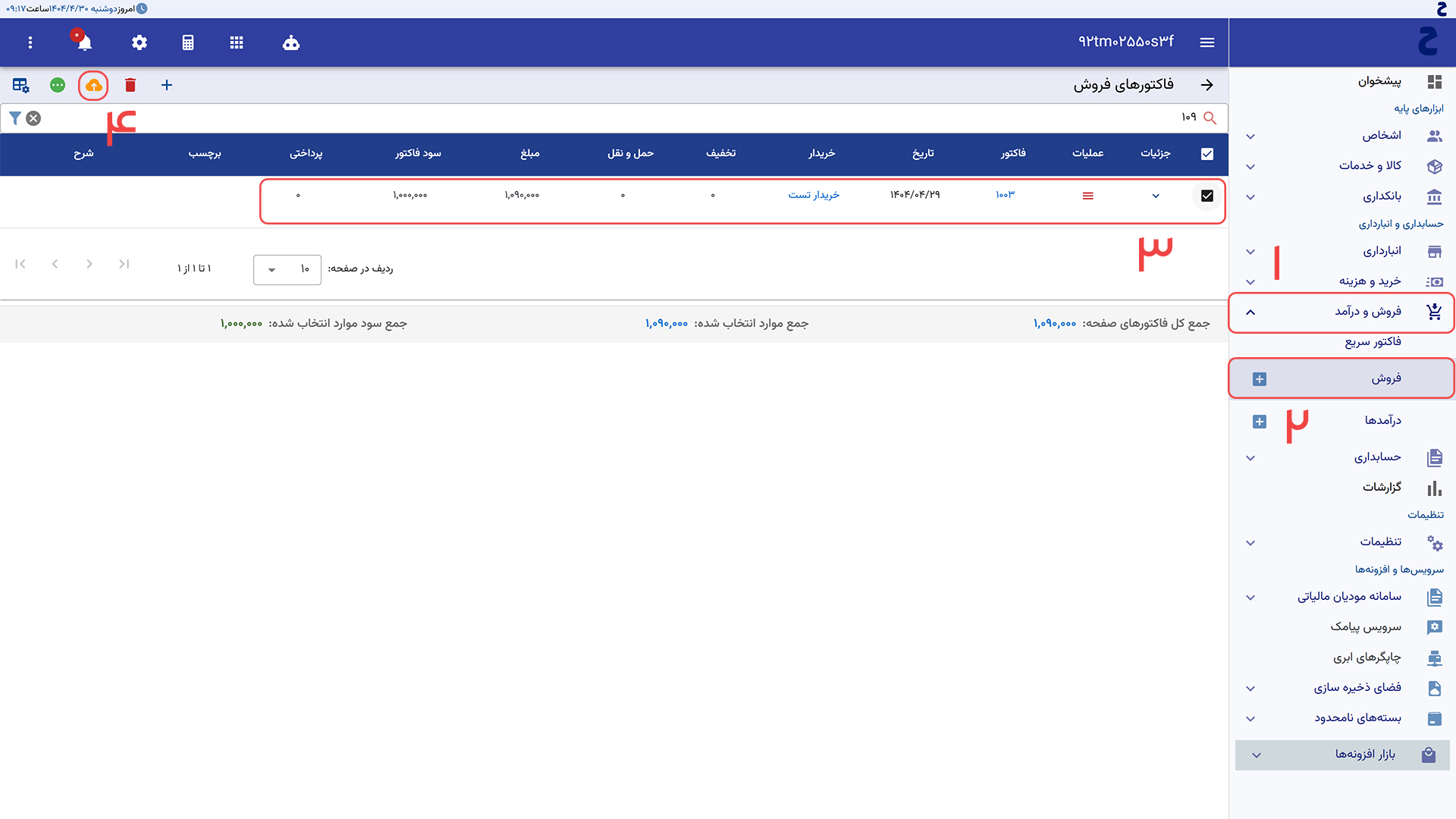Open the calculator icon in top bar
The image size is (1456, 819).
(x=188, y=43)
